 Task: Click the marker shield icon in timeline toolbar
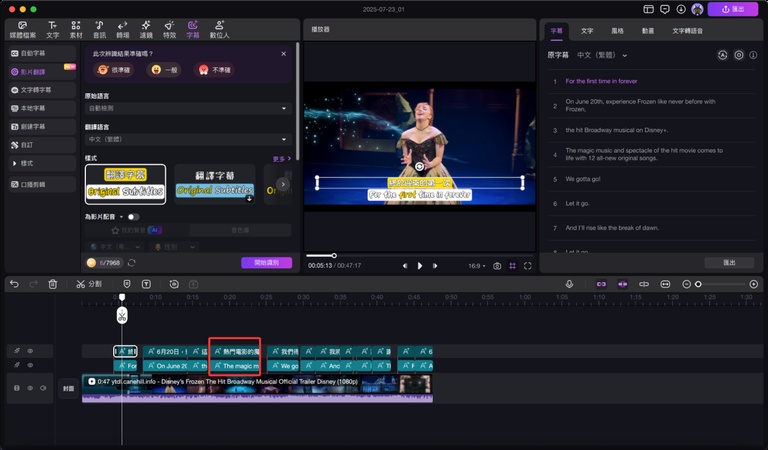pos(127,284)
